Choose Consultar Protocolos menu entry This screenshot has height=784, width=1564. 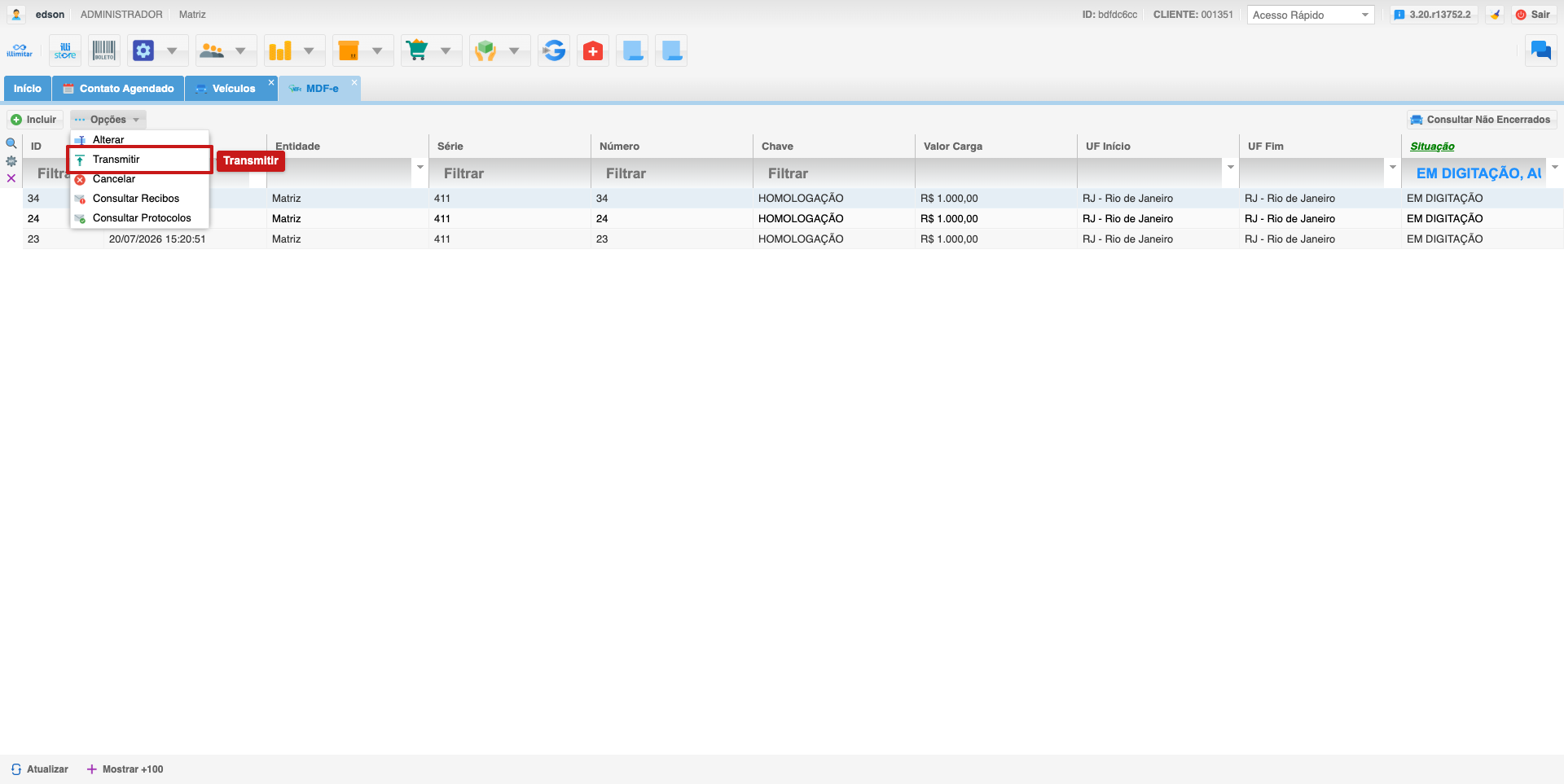click(x=139, y=218)
